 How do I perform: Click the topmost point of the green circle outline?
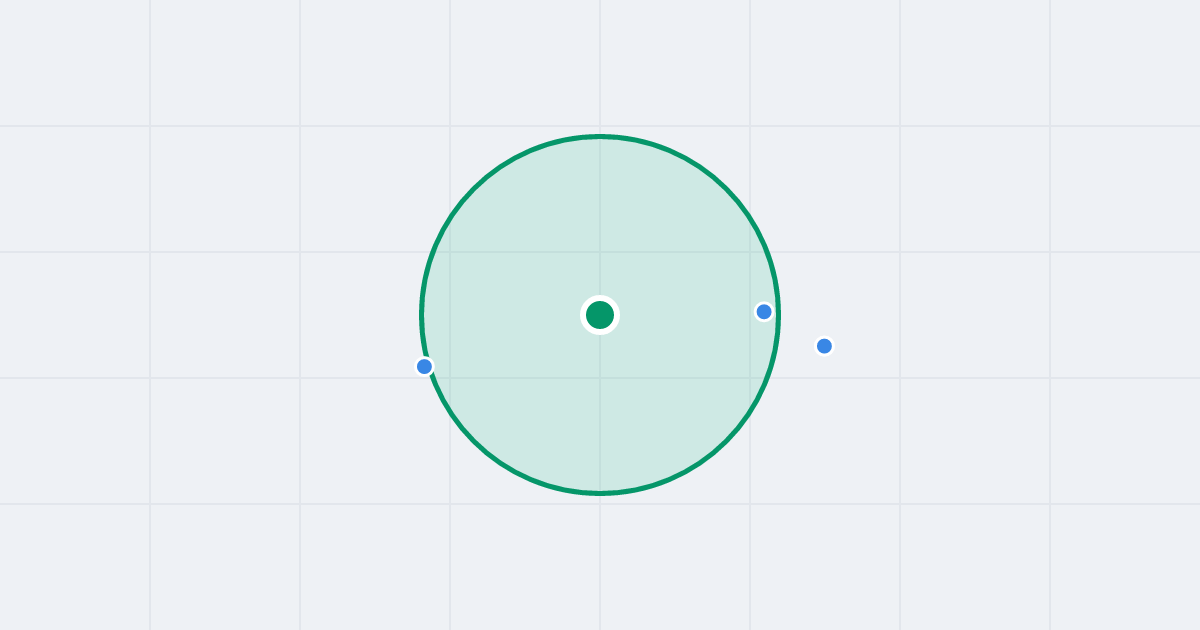tap(600, 136)
